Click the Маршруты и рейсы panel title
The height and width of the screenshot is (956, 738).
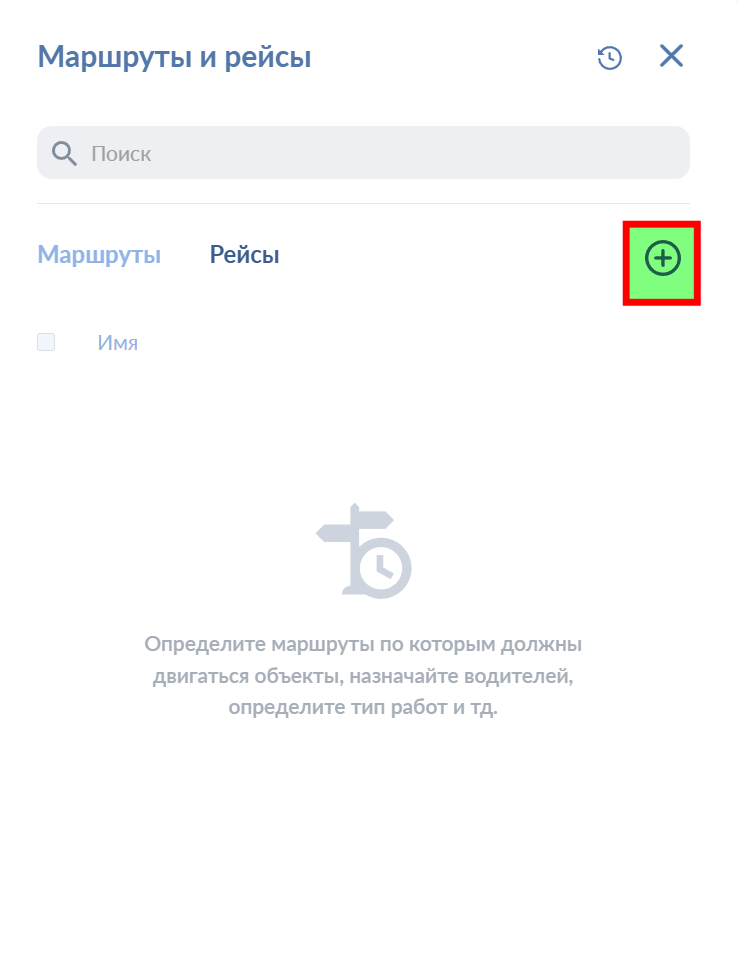(x=174, y=57)
